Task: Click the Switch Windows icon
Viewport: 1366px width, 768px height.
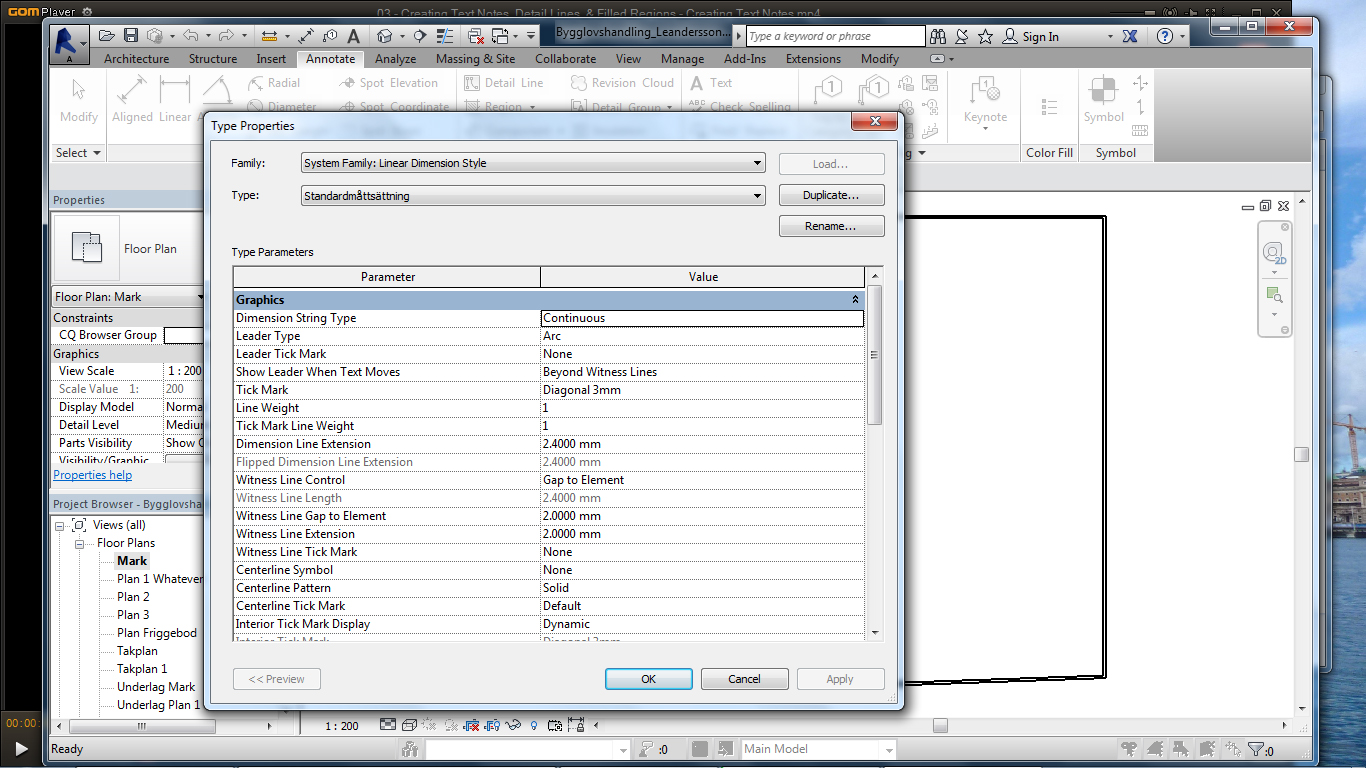Action: [x=500, y=36]
